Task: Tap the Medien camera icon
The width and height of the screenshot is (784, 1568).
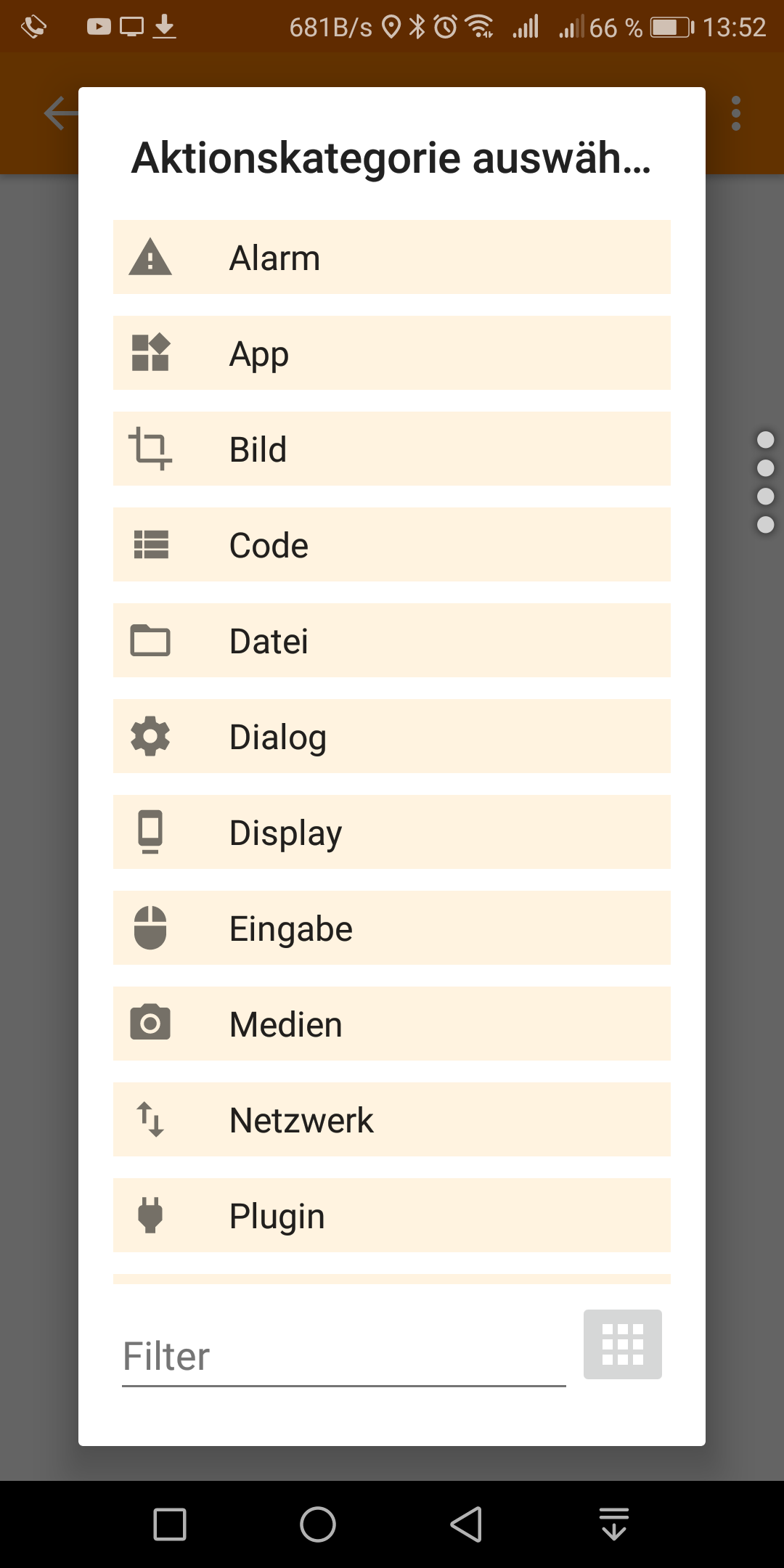Action: (150, 1024)
